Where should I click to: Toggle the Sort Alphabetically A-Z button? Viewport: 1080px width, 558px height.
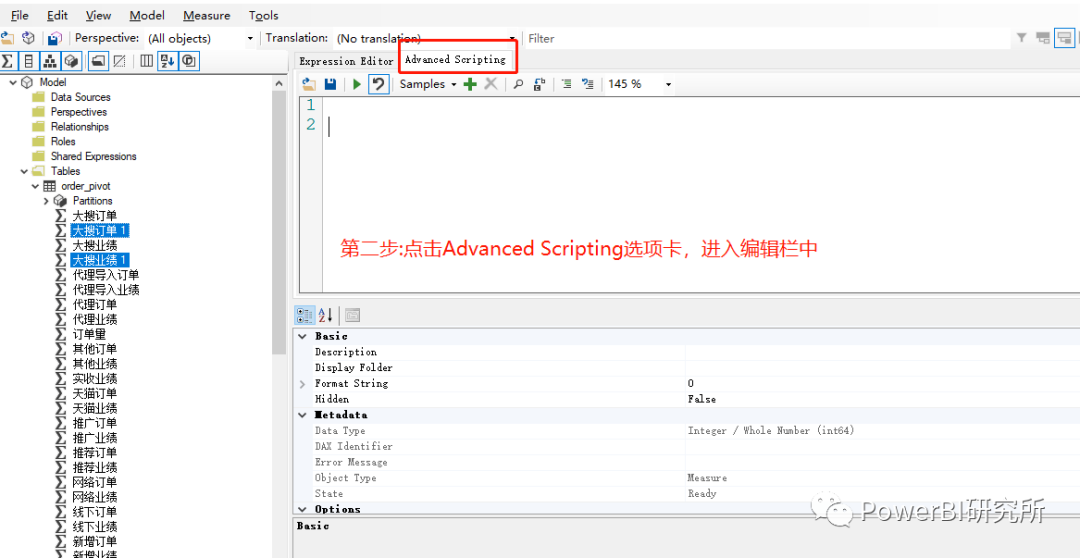167,61
